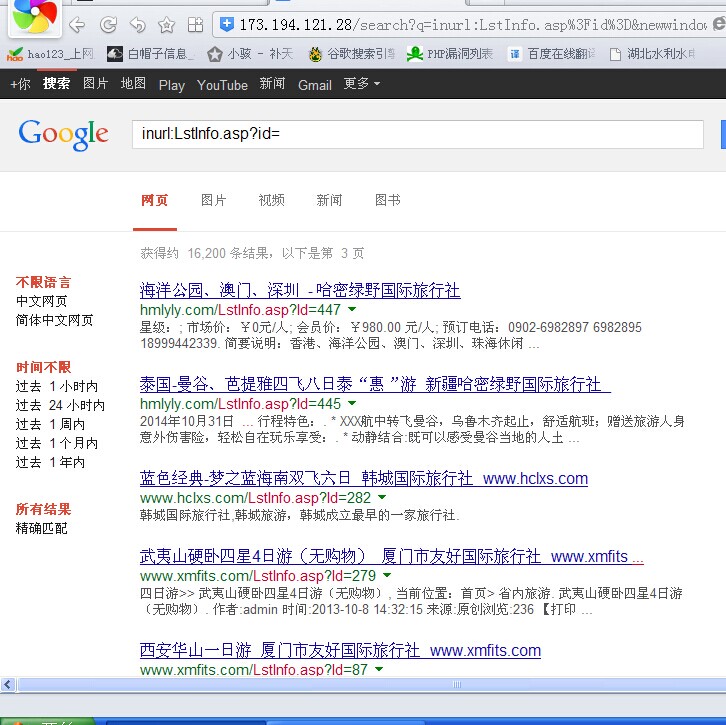Select the 不限语言 filter
Viewport: 726px width, 725px height.
tap(44, 282)
